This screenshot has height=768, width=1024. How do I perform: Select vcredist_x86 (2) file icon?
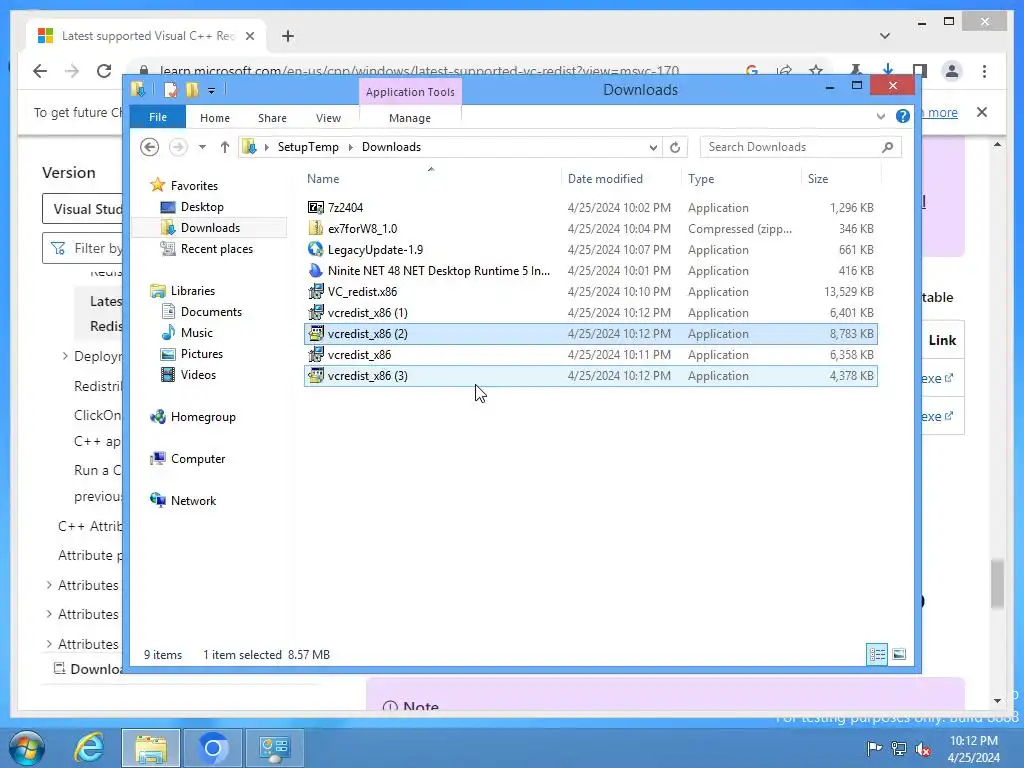point(315,334)
